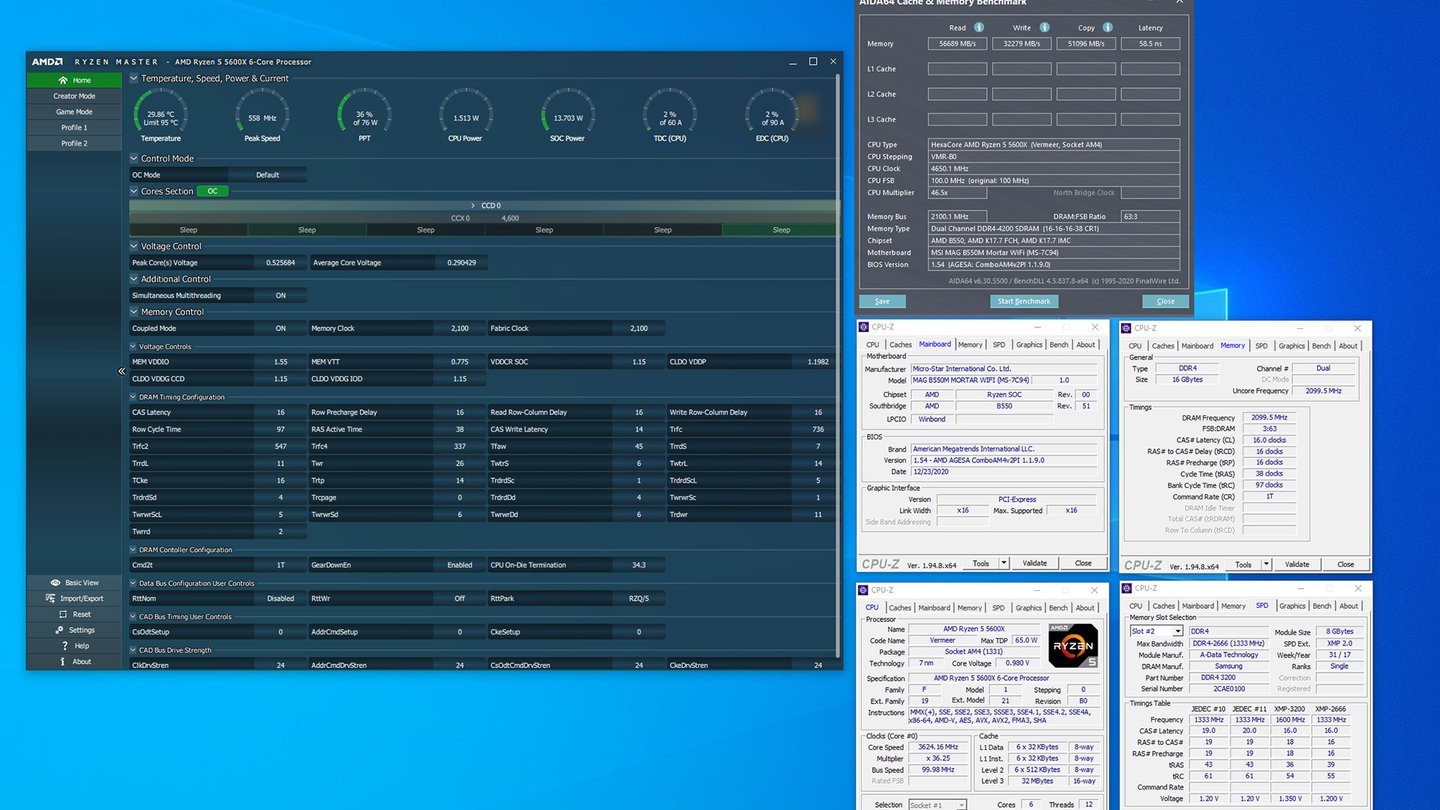This screenshot has width=1440, height=810.
Task: Collapse Temperature, Speed, Power & Current section
Action: [134, 78]
